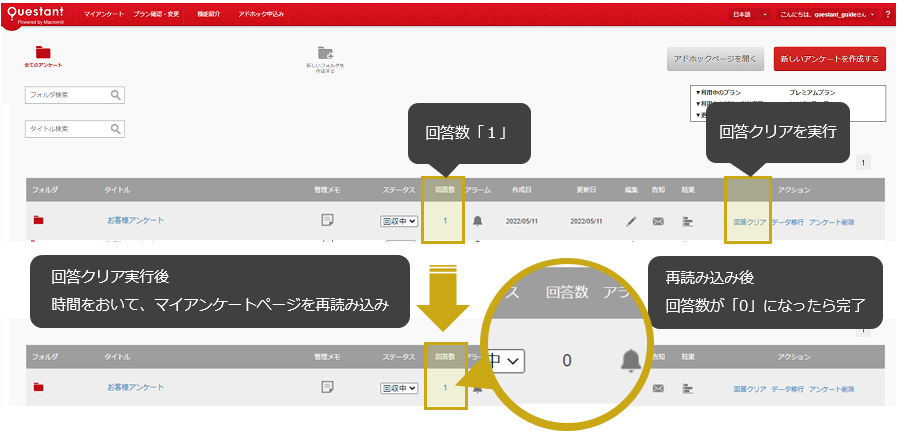Click the magnifier icon in タイトル検索 box

click(x=116, y=129)
